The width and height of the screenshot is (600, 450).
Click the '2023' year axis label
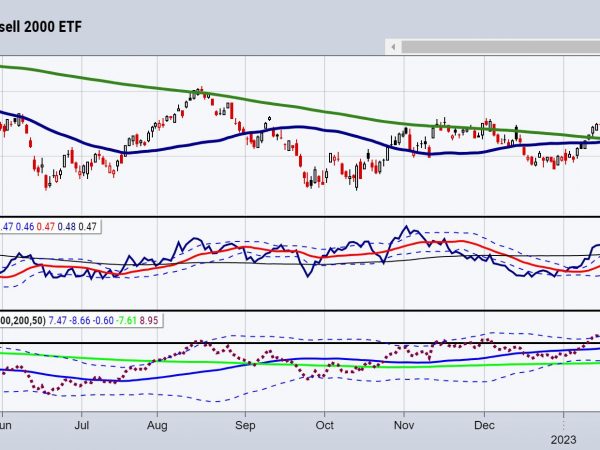563,440
